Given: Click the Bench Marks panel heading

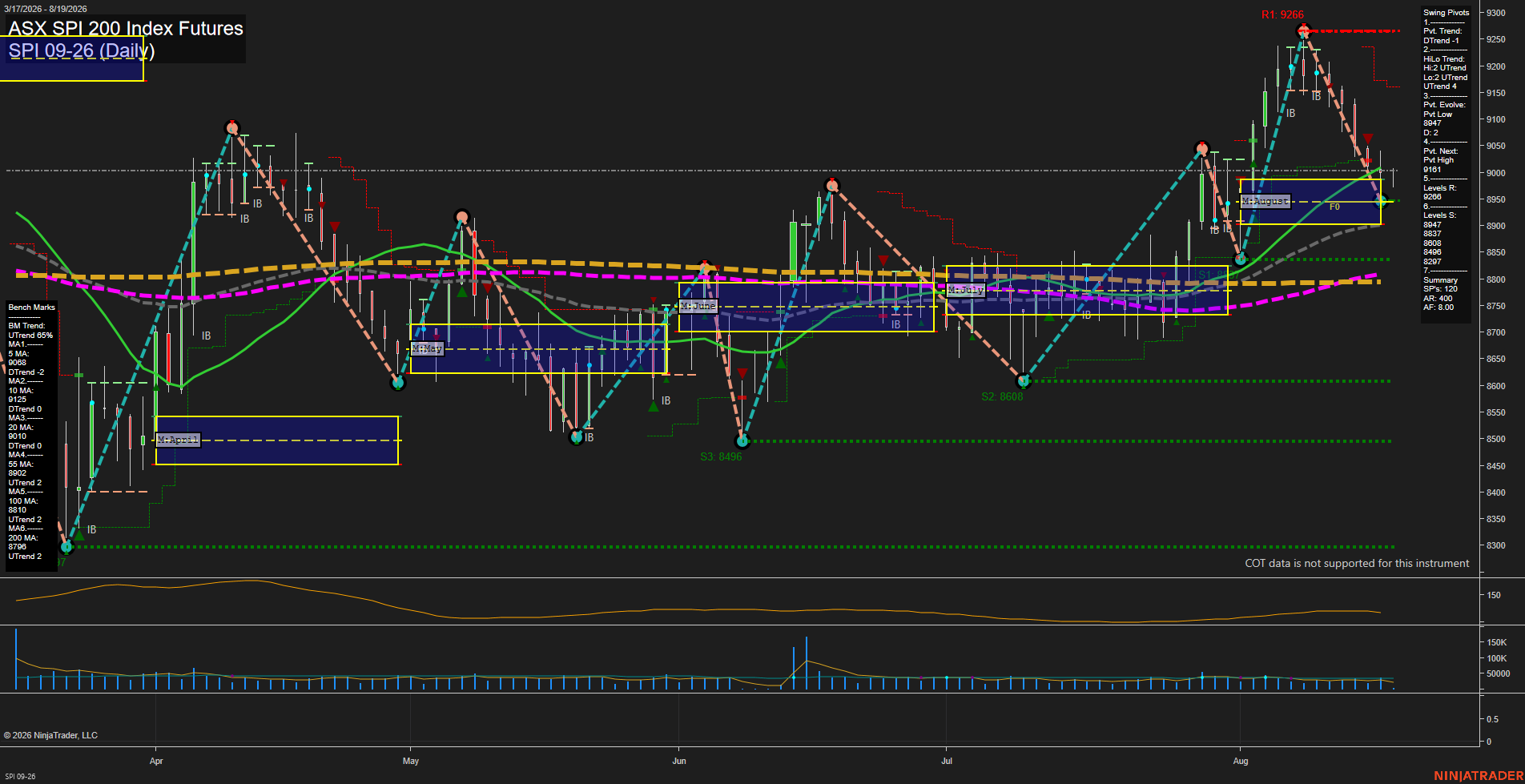Looking at the screenshot, I should 32,308.
